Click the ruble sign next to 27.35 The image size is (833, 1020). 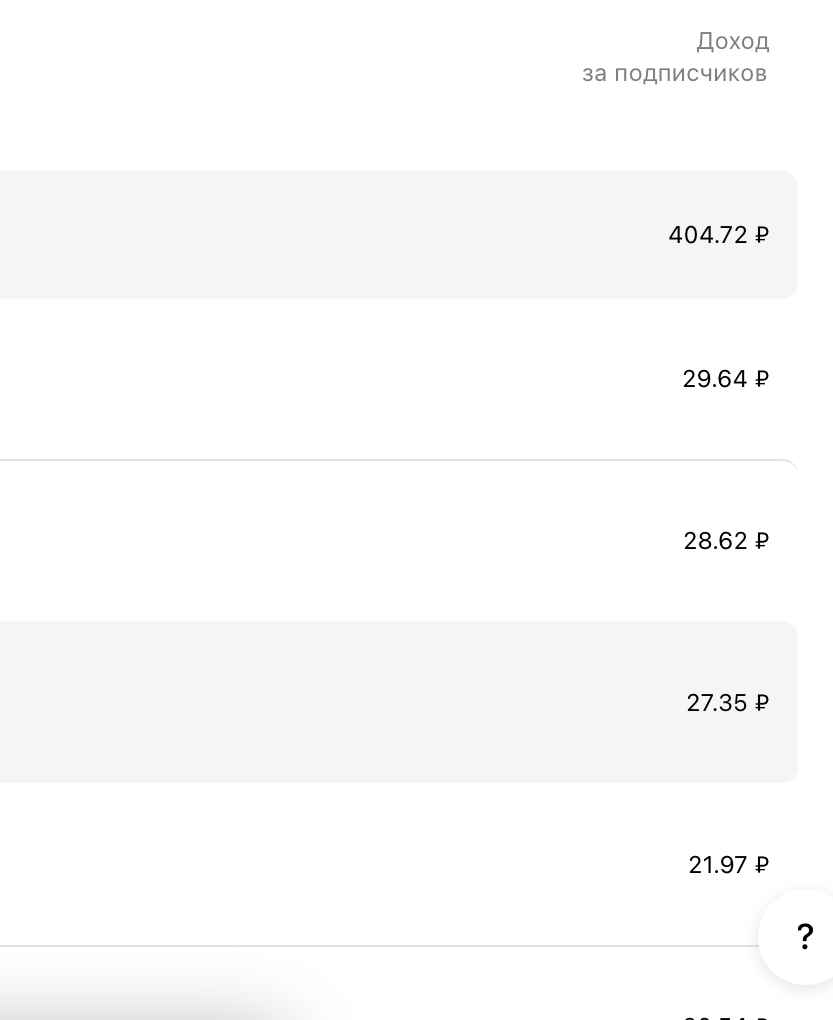coord(761,703)
